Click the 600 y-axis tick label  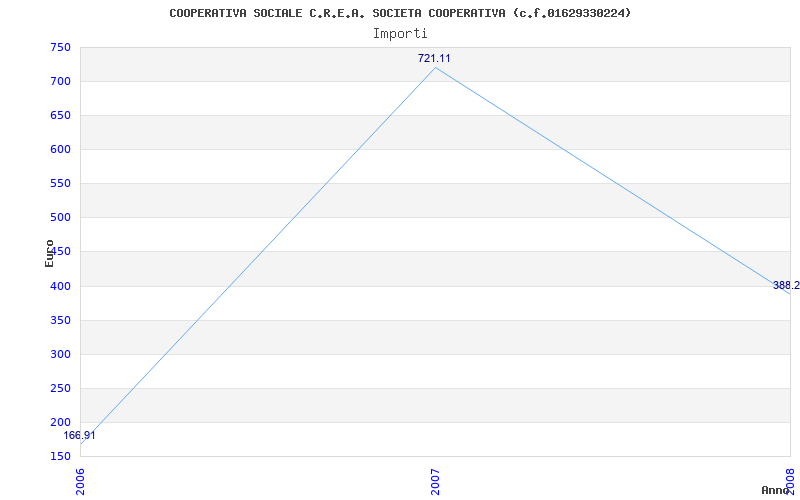tap(60, 149)
